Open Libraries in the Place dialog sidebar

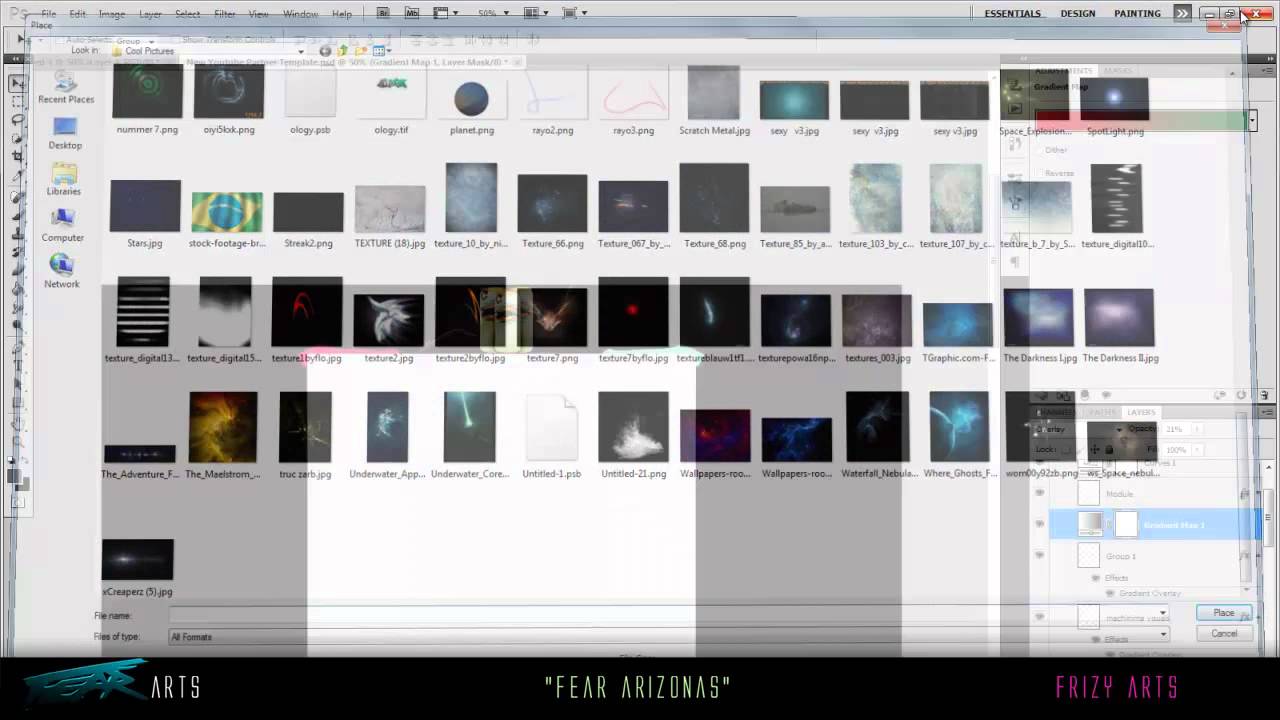(x=64, y=180)
